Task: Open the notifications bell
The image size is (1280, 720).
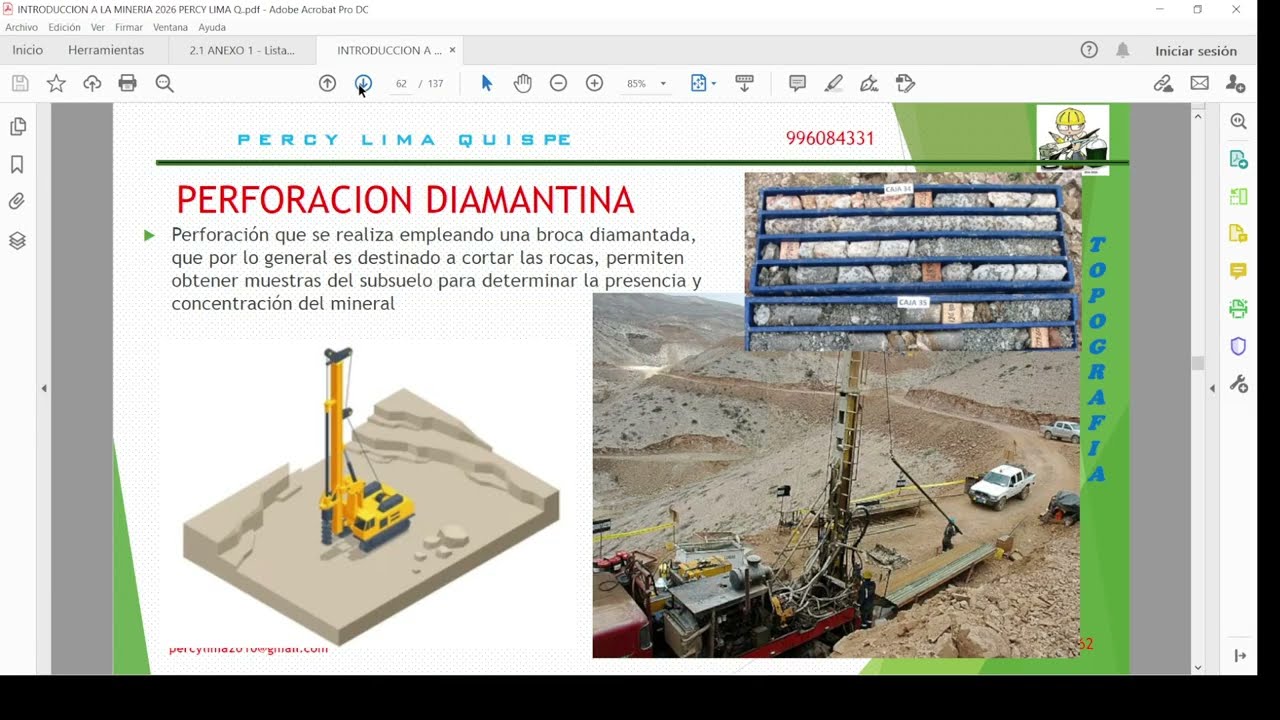Action: 1123,50
